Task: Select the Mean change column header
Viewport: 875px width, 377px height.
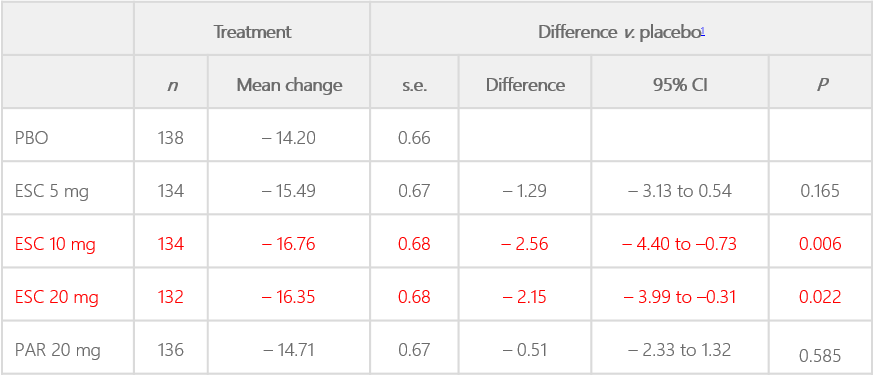Action: click(x=289, y=85)
